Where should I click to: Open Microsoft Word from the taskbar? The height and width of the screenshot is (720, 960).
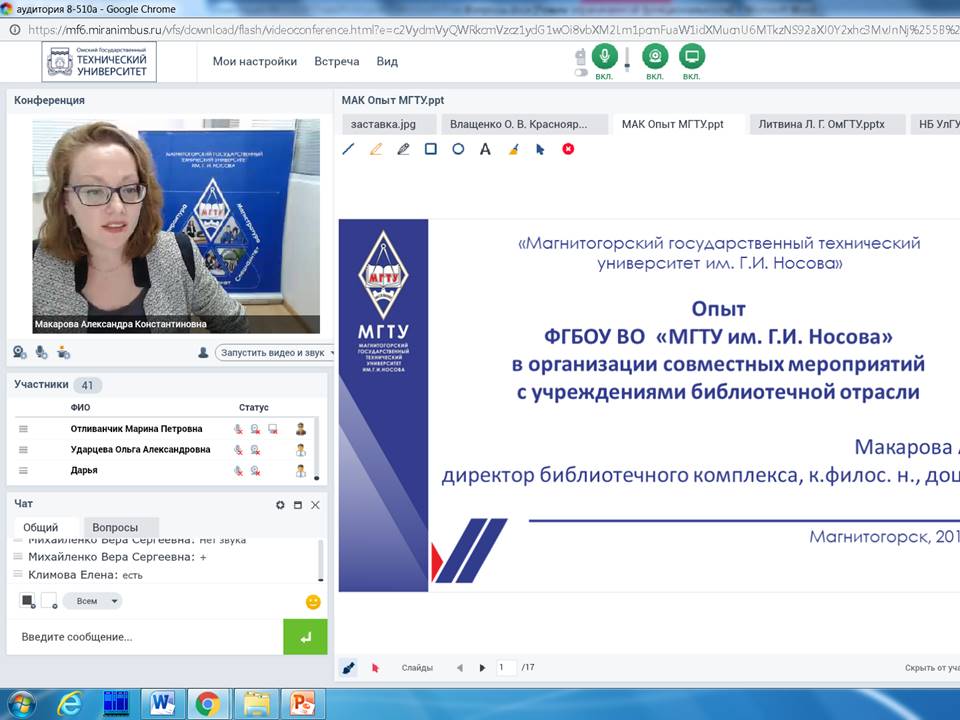[162, 703]
